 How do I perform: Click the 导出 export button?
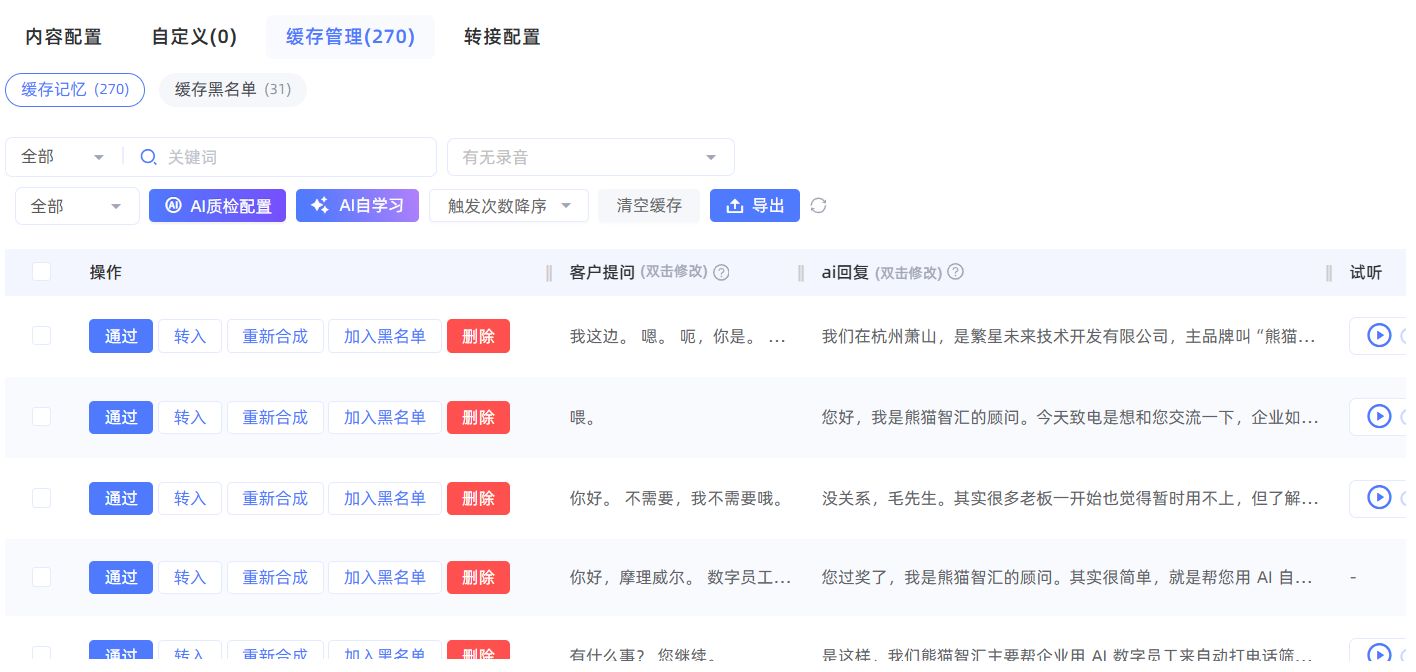pyautogui.click(x=755, y=206)
